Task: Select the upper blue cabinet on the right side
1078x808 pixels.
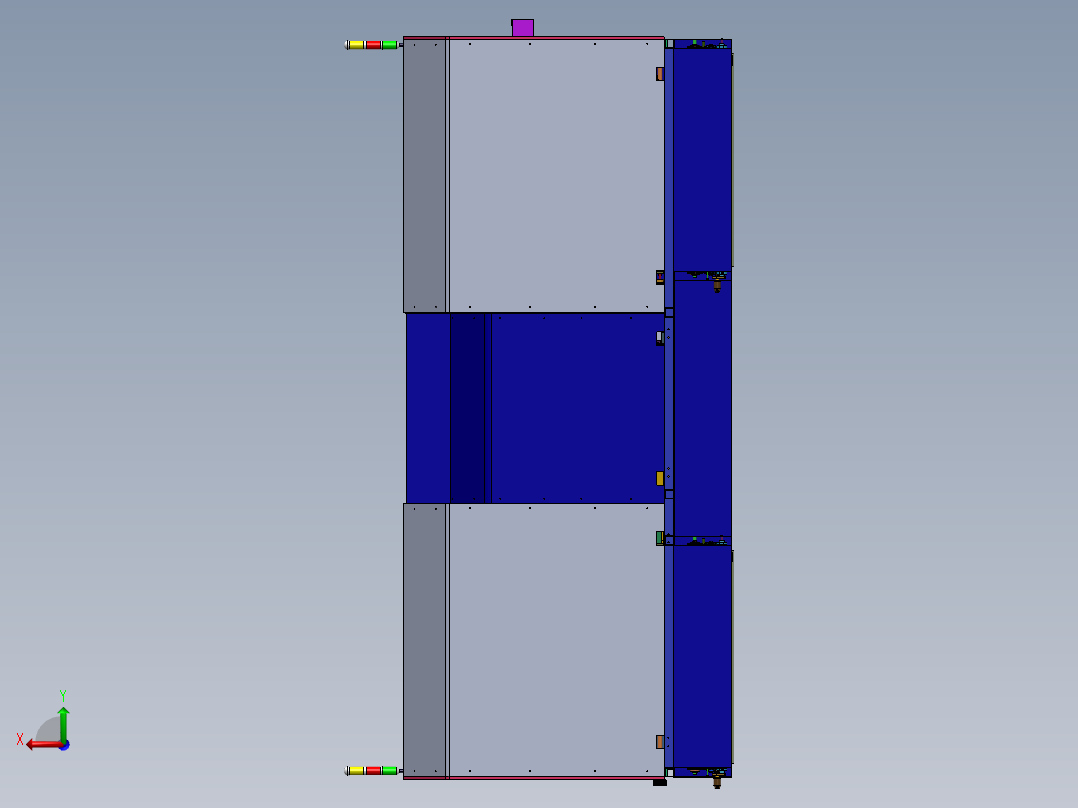Action: tap(702, 159)
